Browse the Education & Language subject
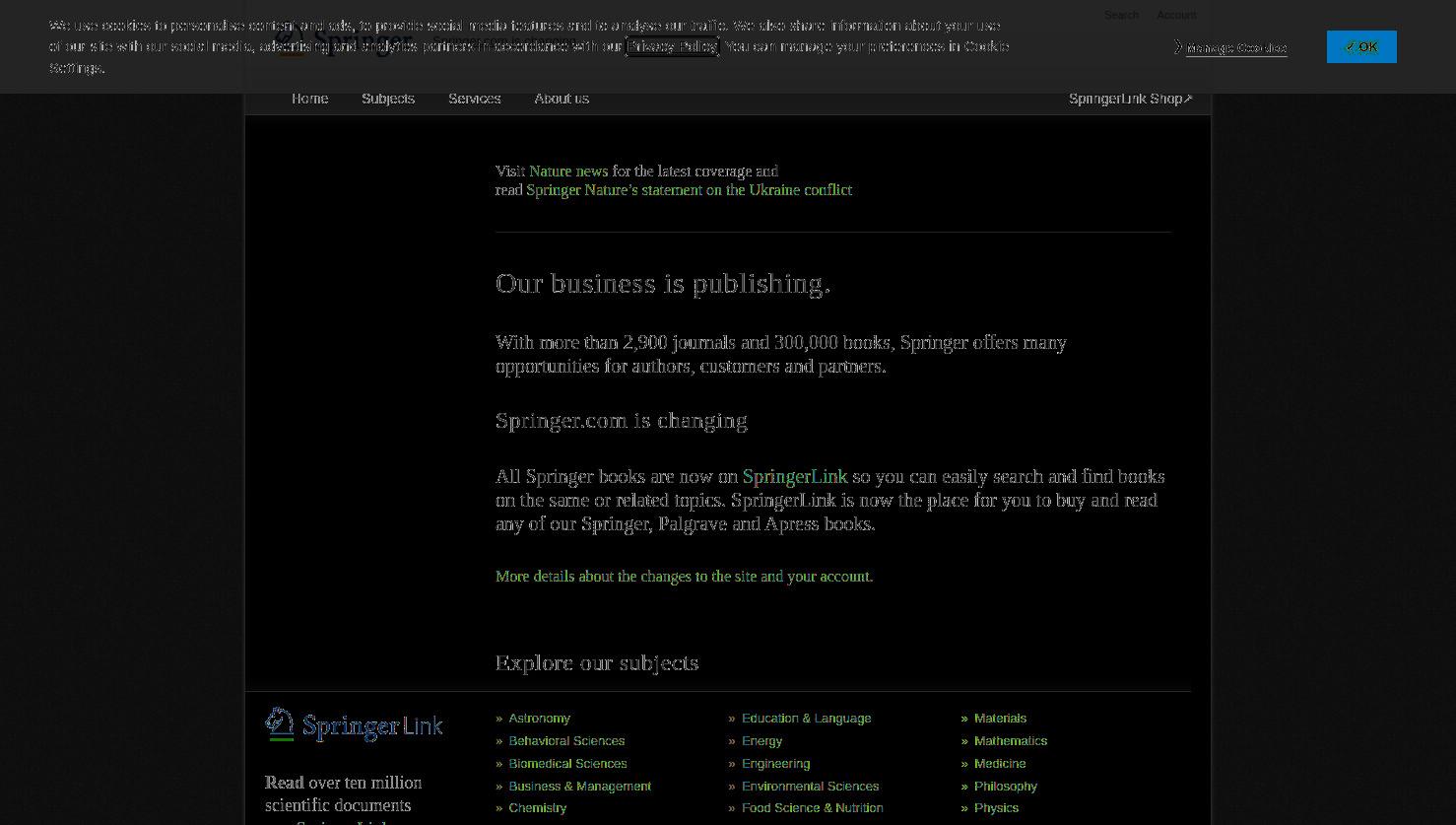This screenshot has width=1456, height=825. 806,719
